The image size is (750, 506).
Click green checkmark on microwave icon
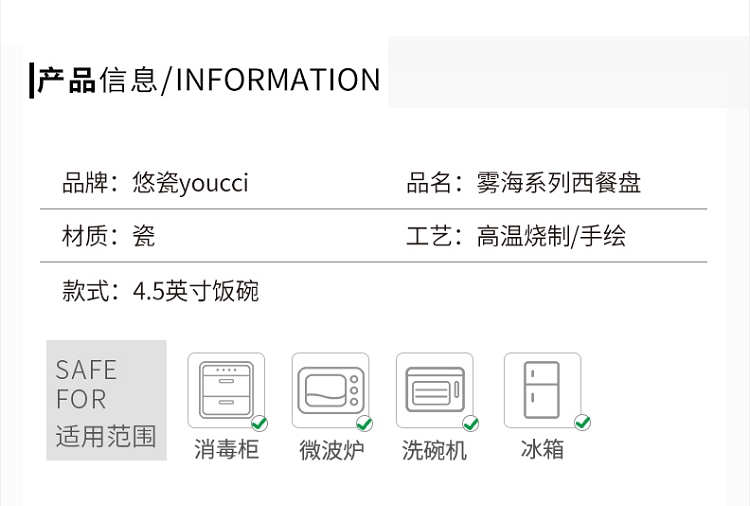point(364,423)
